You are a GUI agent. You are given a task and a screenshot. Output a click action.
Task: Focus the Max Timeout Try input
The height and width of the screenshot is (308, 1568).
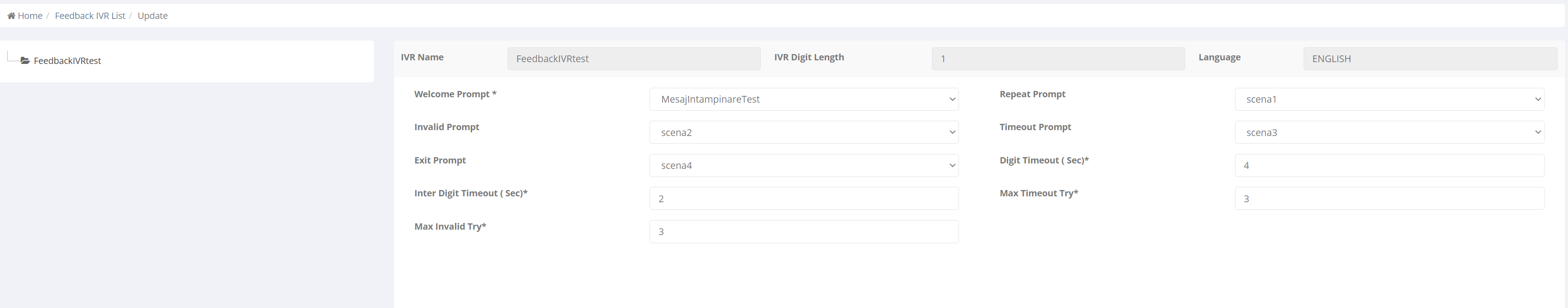(1389, 199)
